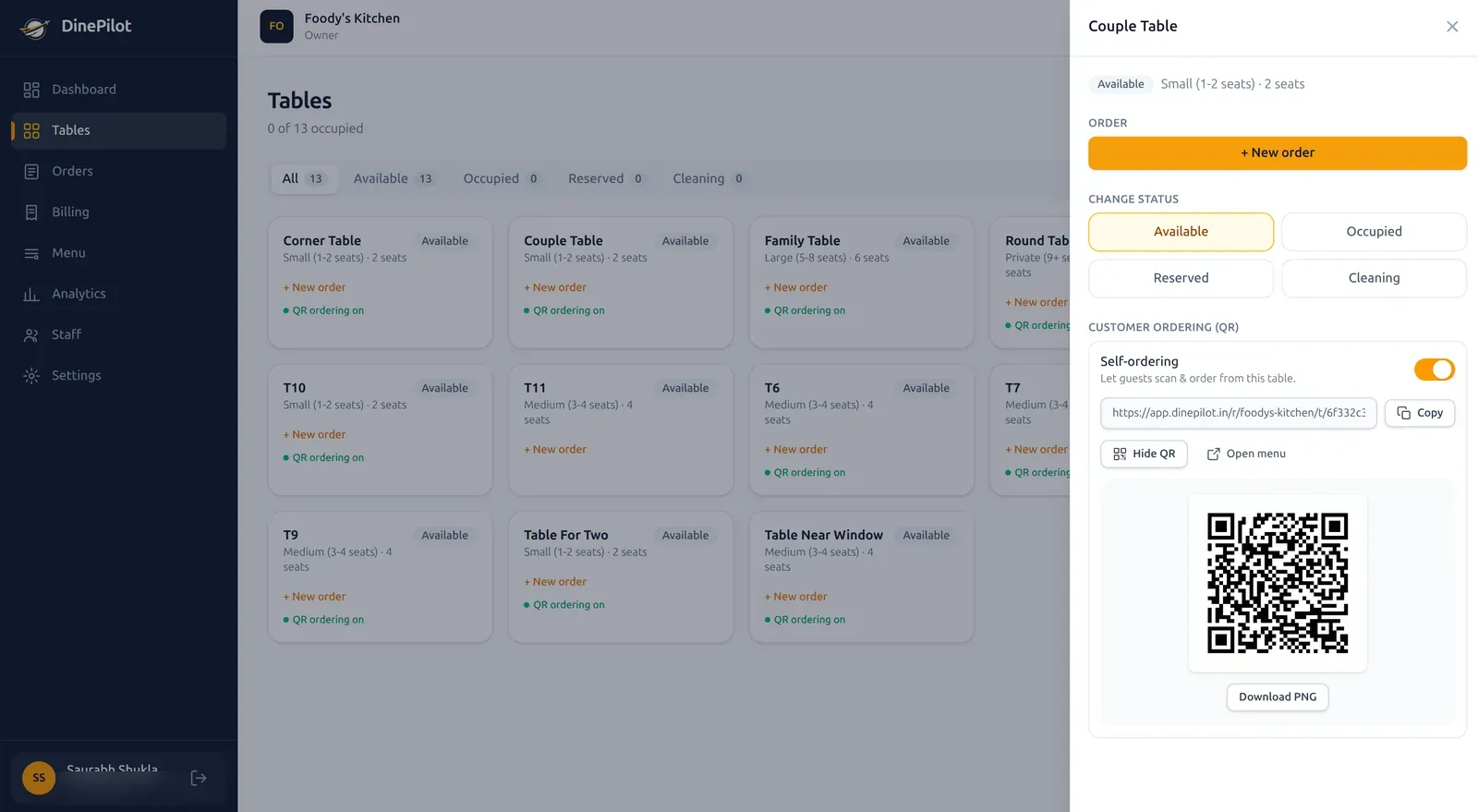Viewport: 1478px width, 812px height.
Task: Open the Family Table card title
Action: pos(802,240)
